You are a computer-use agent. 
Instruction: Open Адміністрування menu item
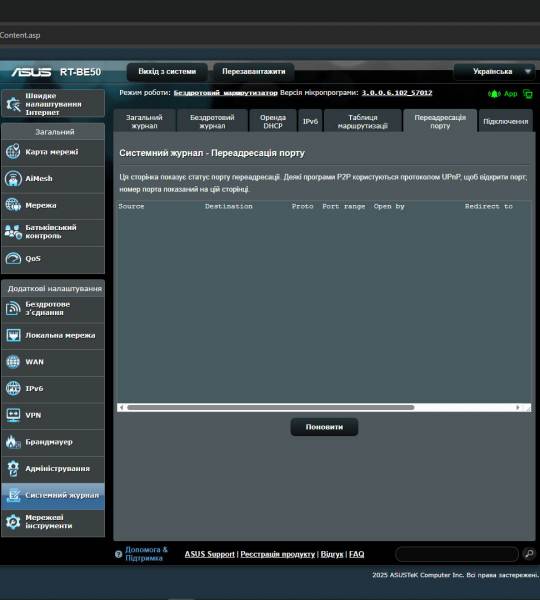coord(53,469)
